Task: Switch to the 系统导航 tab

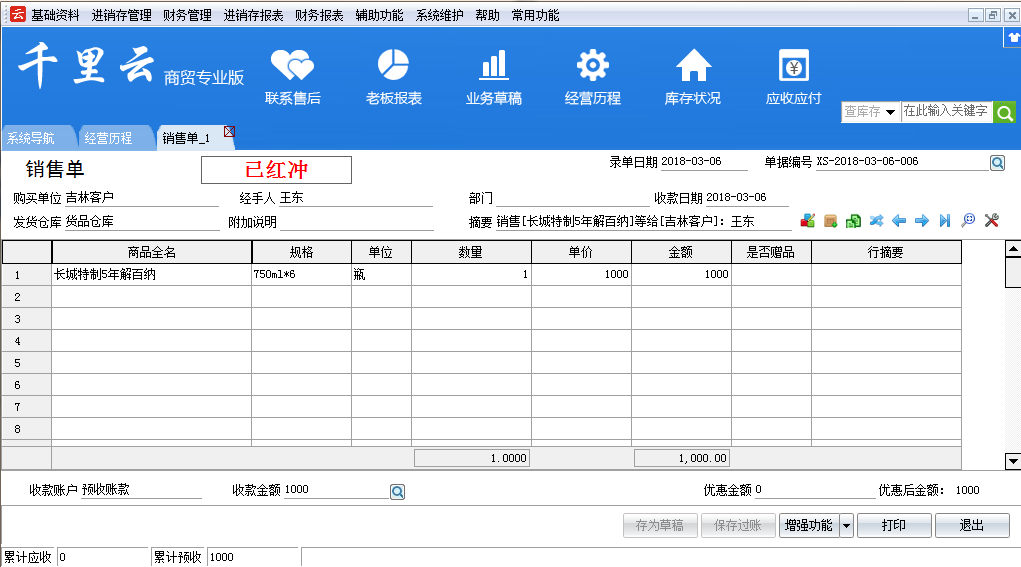Action: pyautogui.click(x=30, y=138)
